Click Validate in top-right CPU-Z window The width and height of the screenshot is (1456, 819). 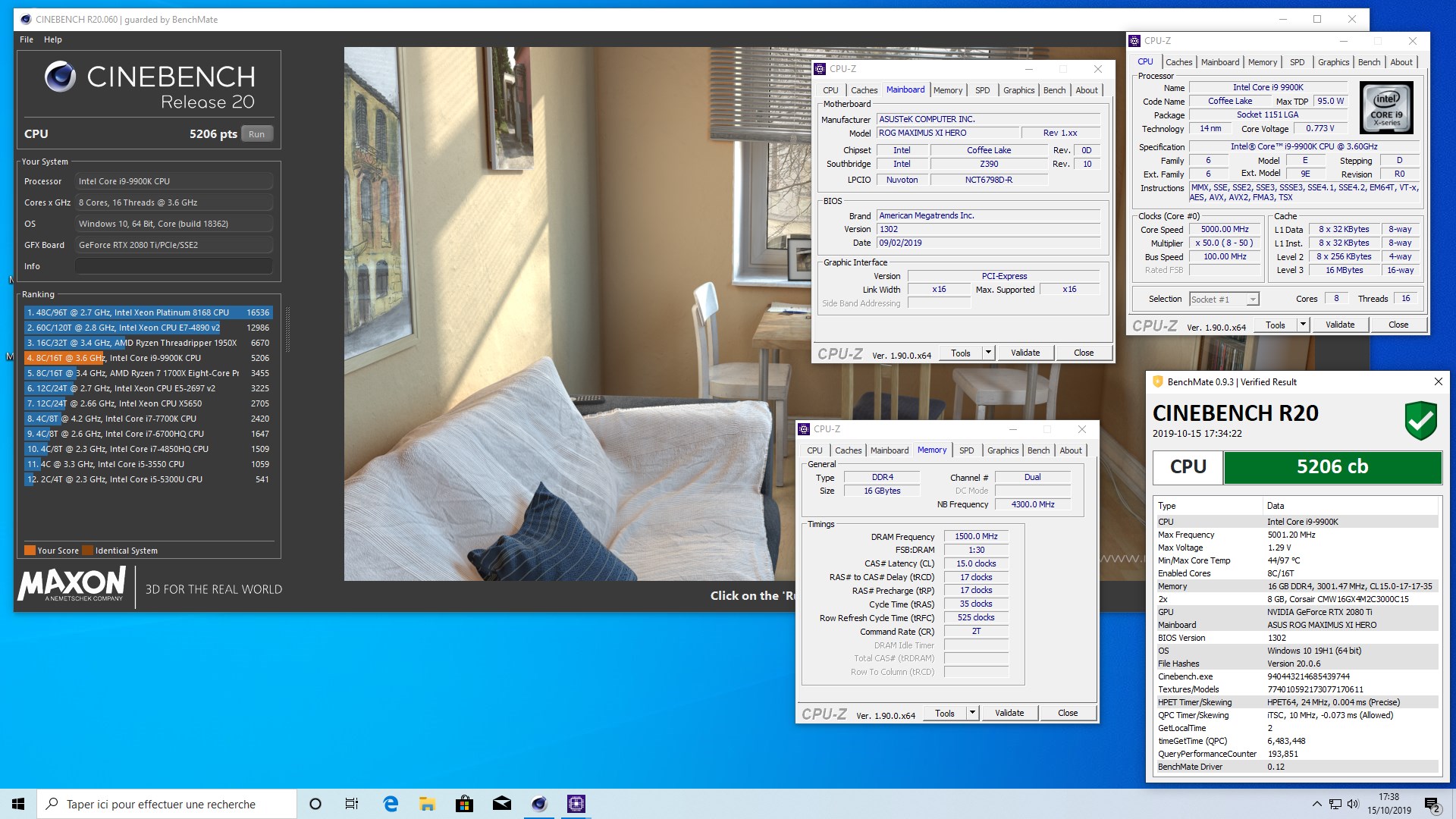(1340, 325)
